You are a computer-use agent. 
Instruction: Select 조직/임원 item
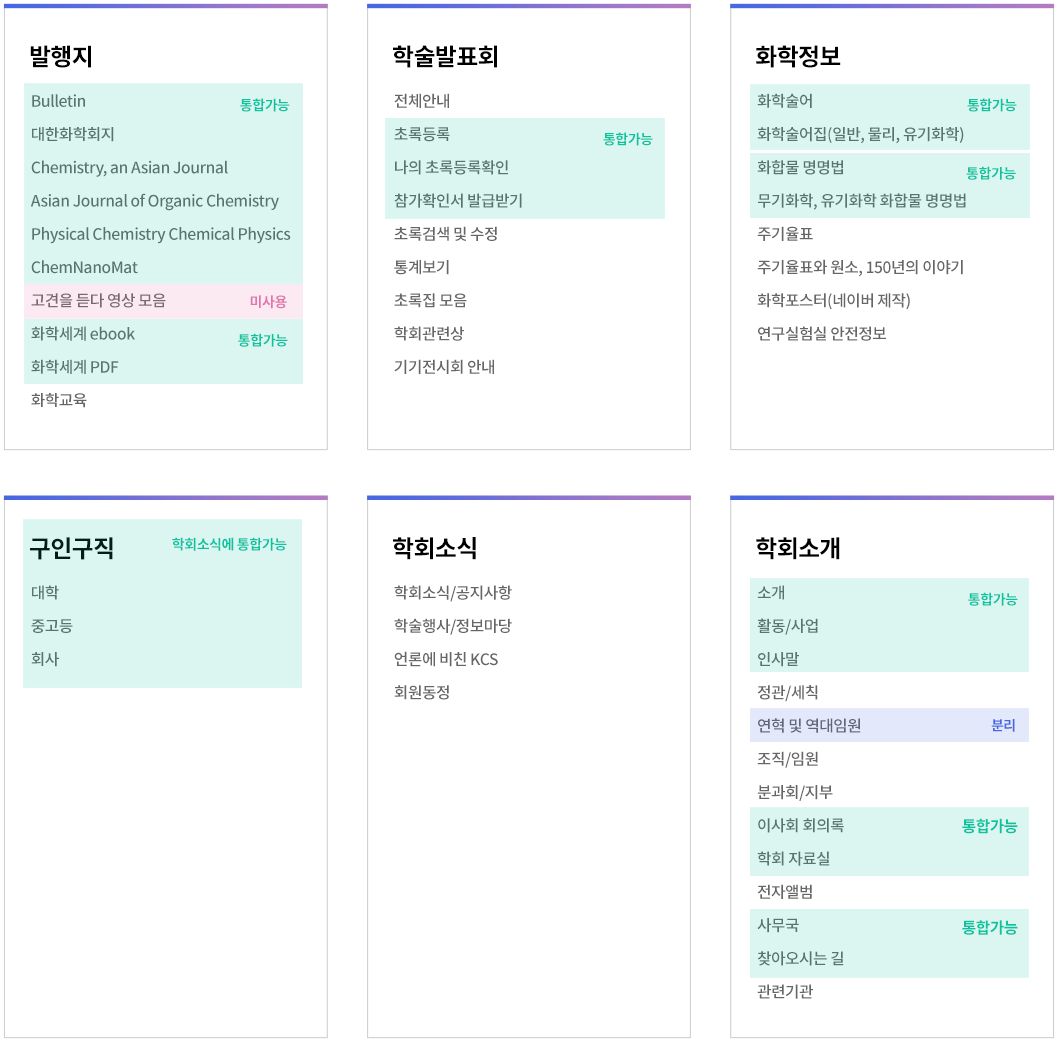[787, 759]
